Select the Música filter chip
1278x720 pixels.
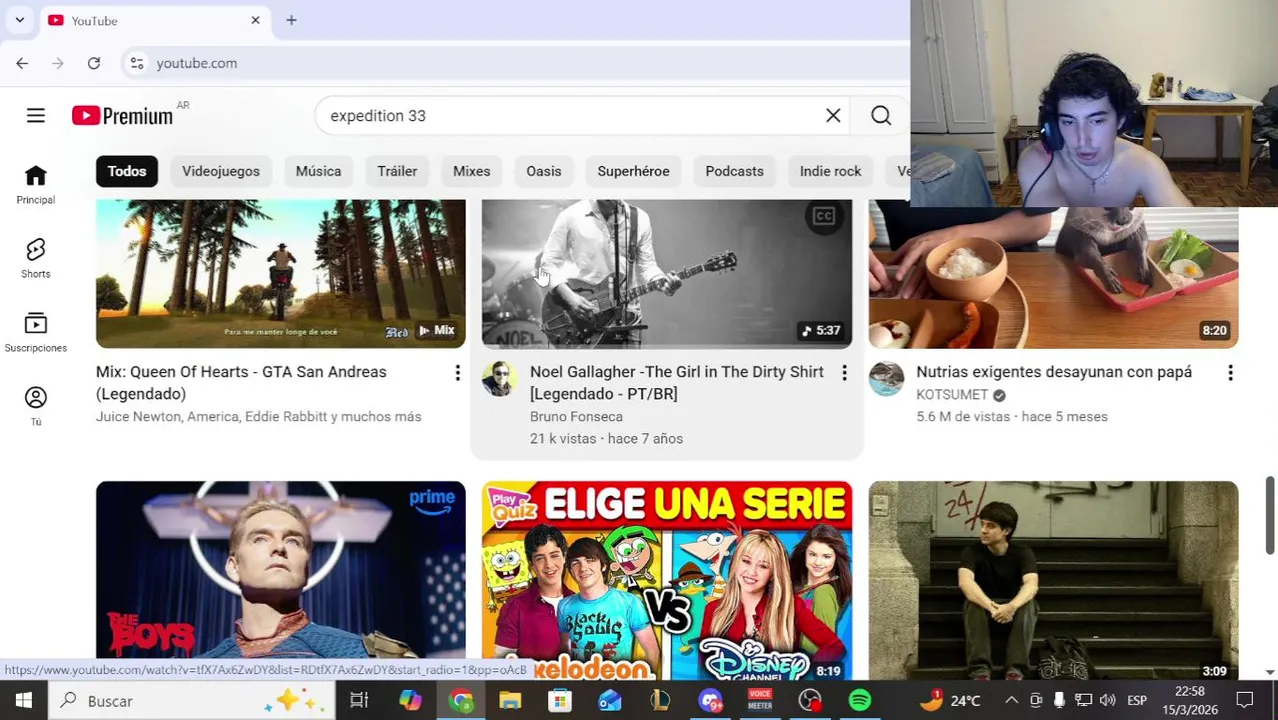318,171
